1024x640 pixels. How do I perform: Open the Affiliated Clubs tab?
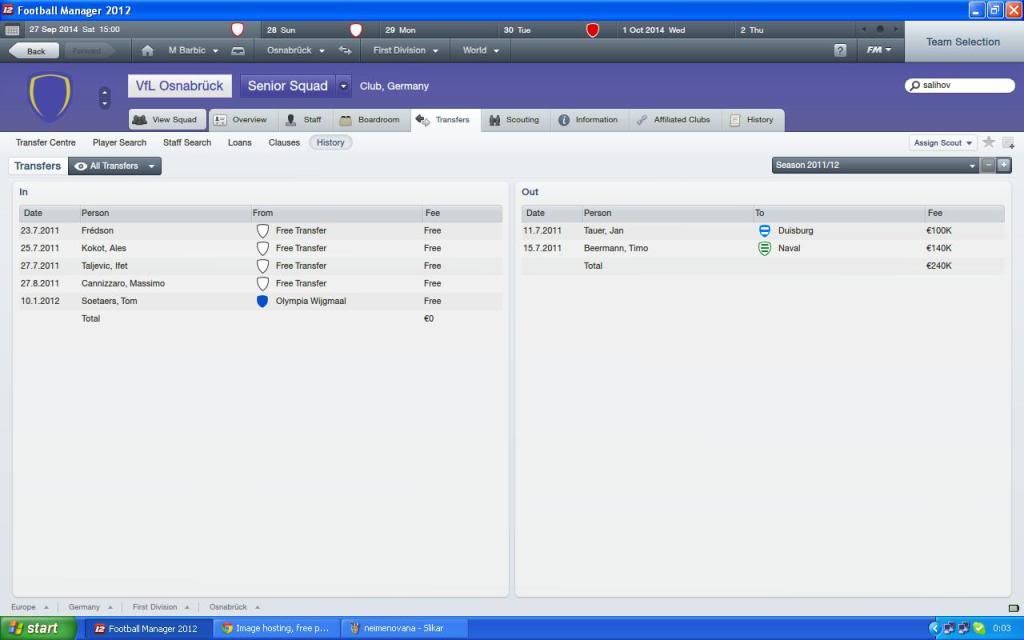[x=673, y=120]
